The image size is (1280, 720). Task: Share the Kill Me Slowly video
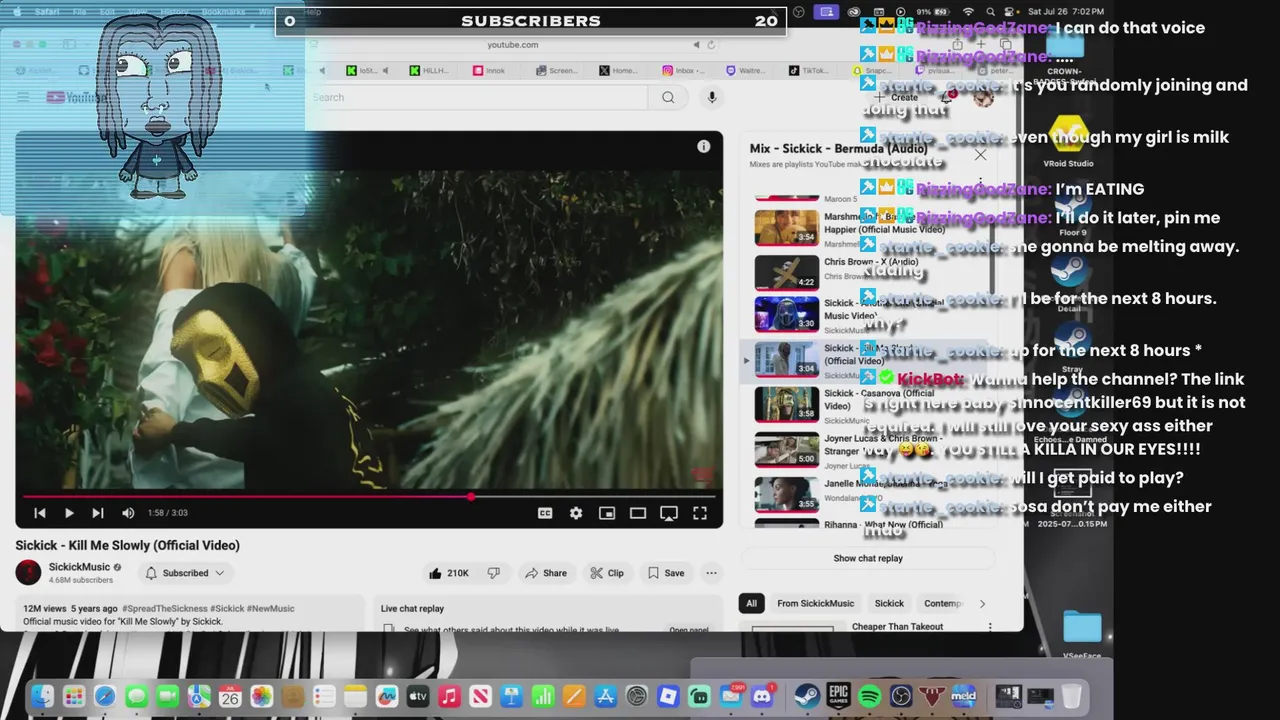coord(546,573)
